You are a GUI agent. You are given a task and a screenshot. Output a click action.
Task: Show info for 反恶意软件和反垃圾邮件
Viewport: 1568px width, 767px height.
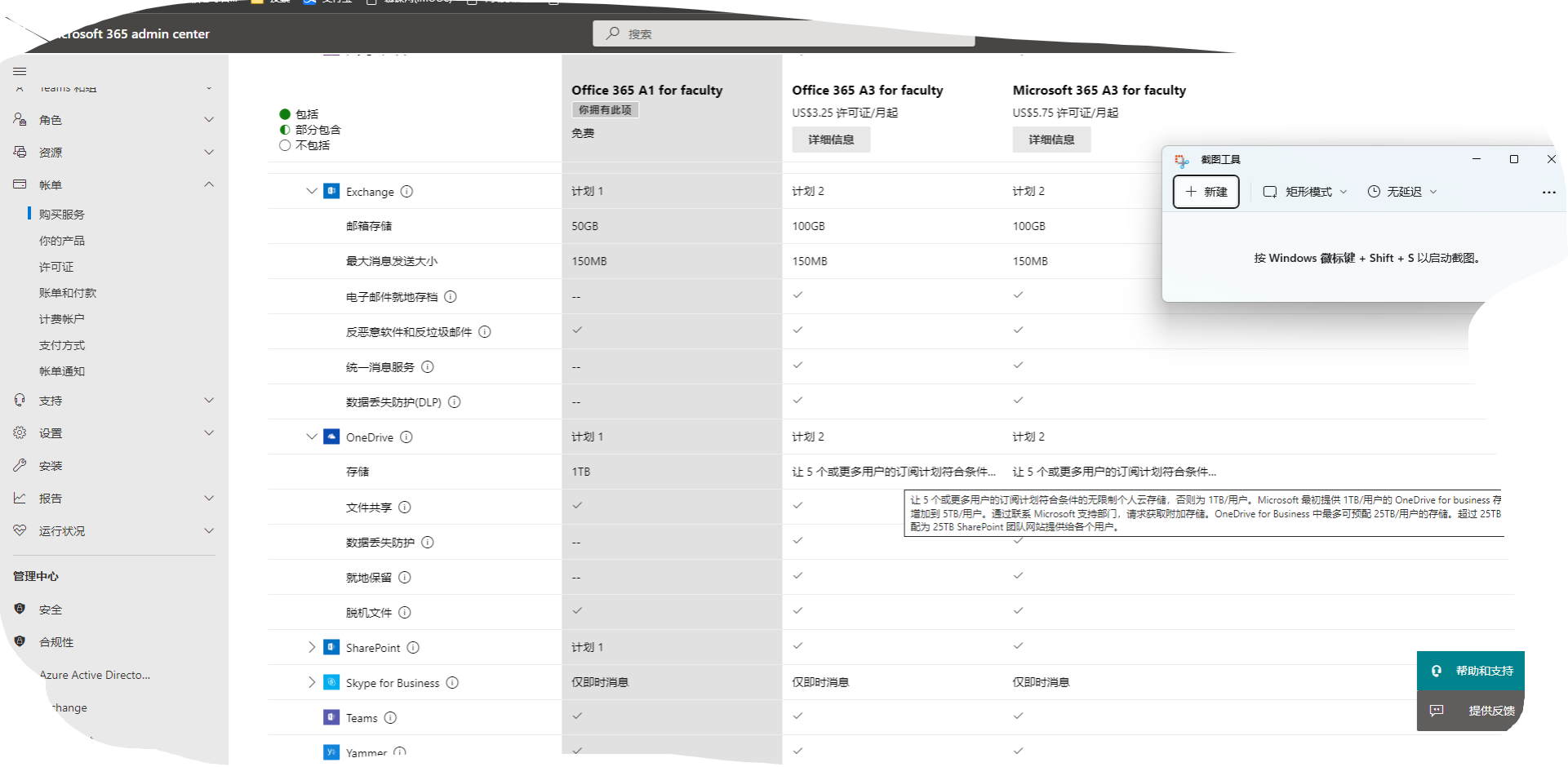[x=485, y=332]
